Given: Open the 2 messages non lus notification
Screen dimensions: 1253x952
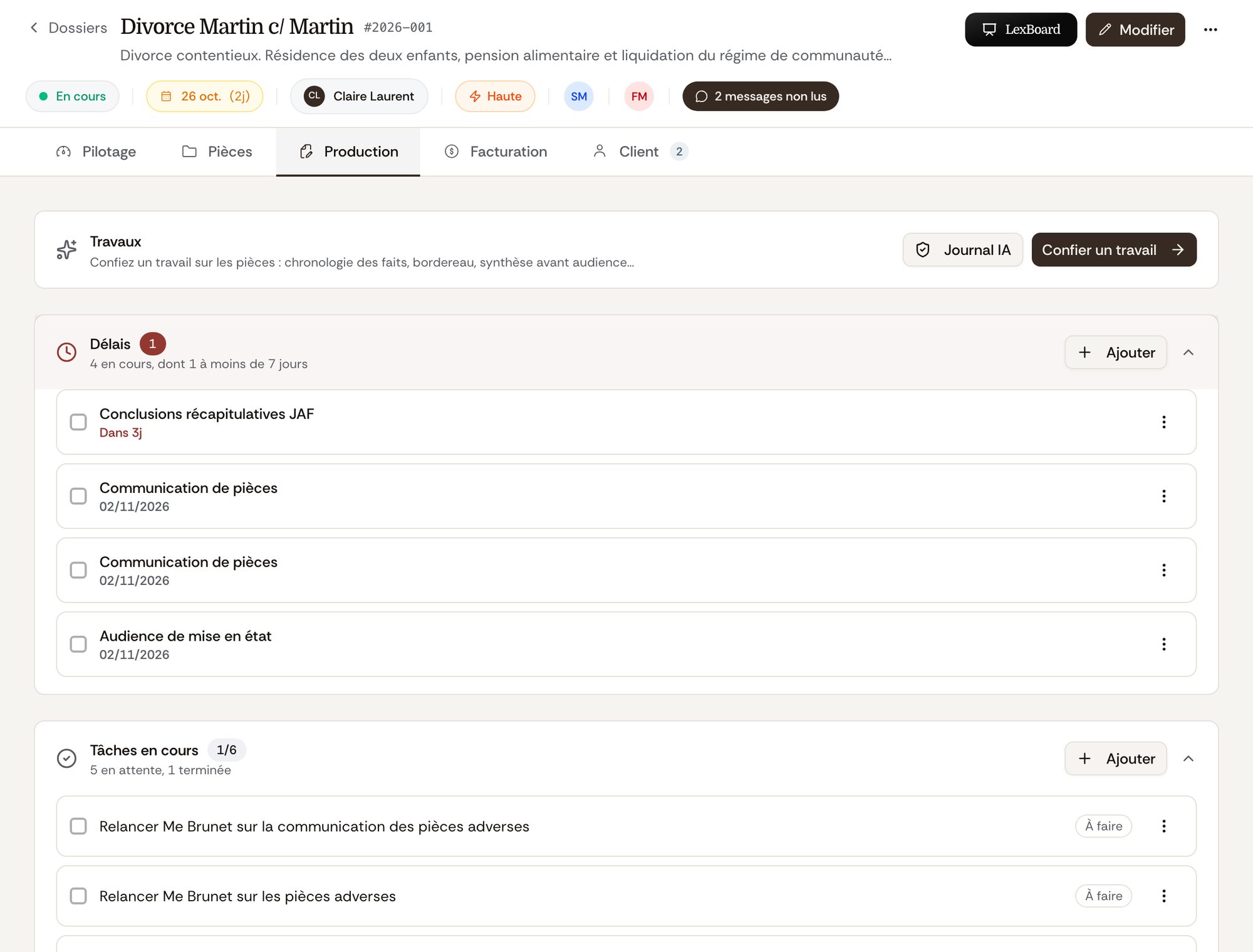Looking at the screenshot, I should [761, 96].
